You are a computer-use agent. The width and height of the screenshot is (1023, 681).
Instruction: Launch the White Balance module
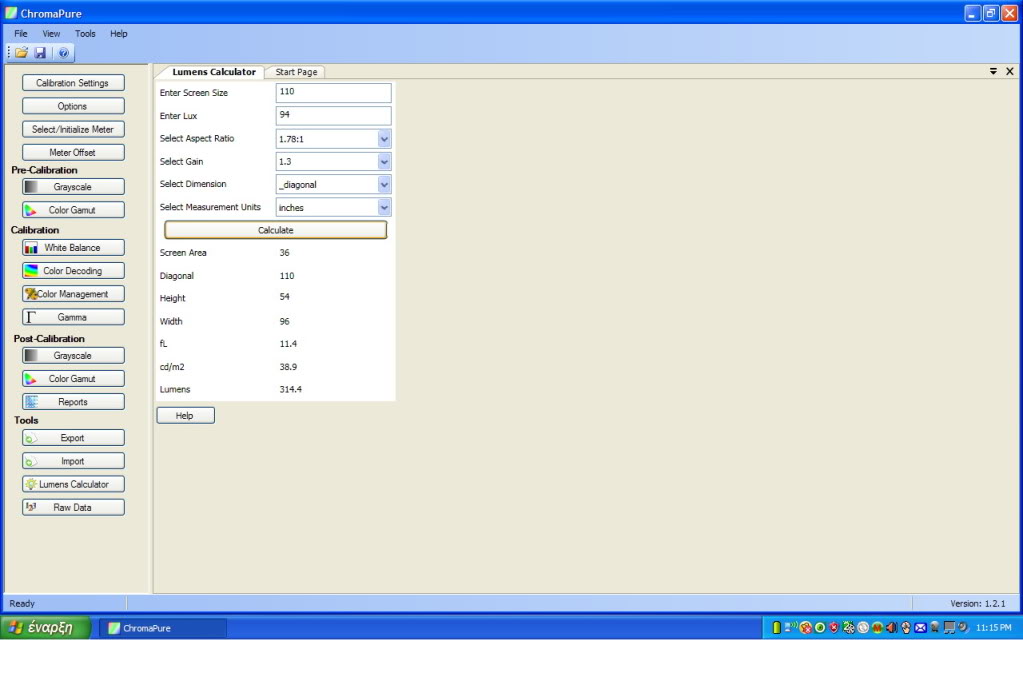pos(73,248)
